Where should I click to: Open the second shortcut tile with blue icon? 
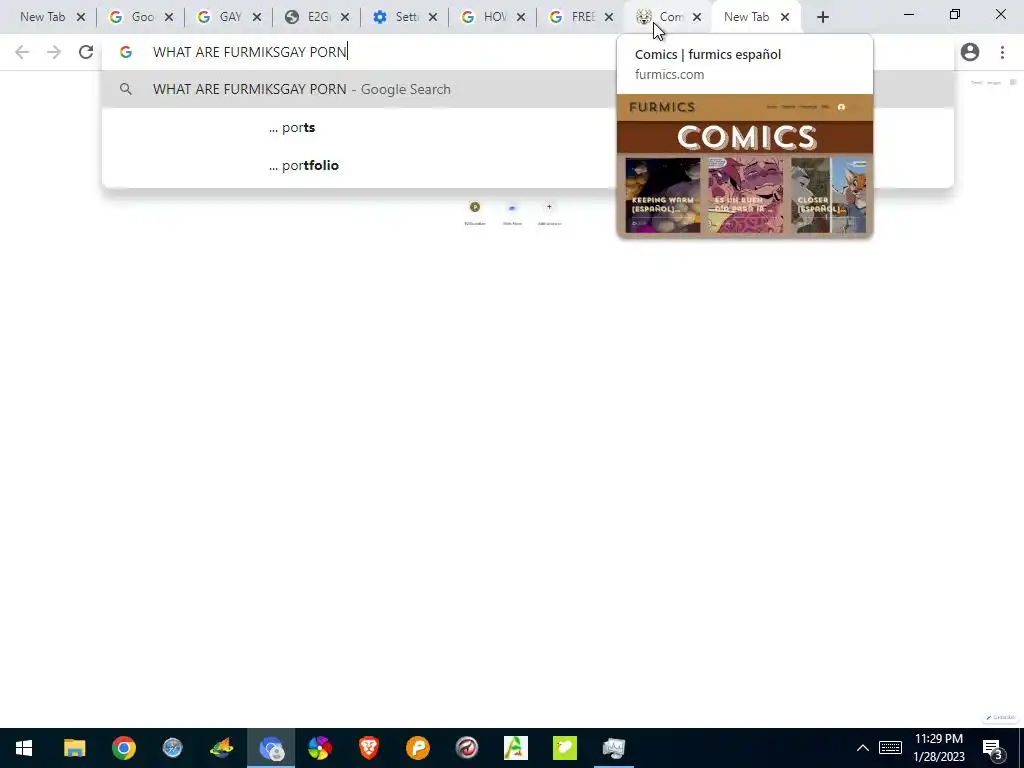[512, 212]
